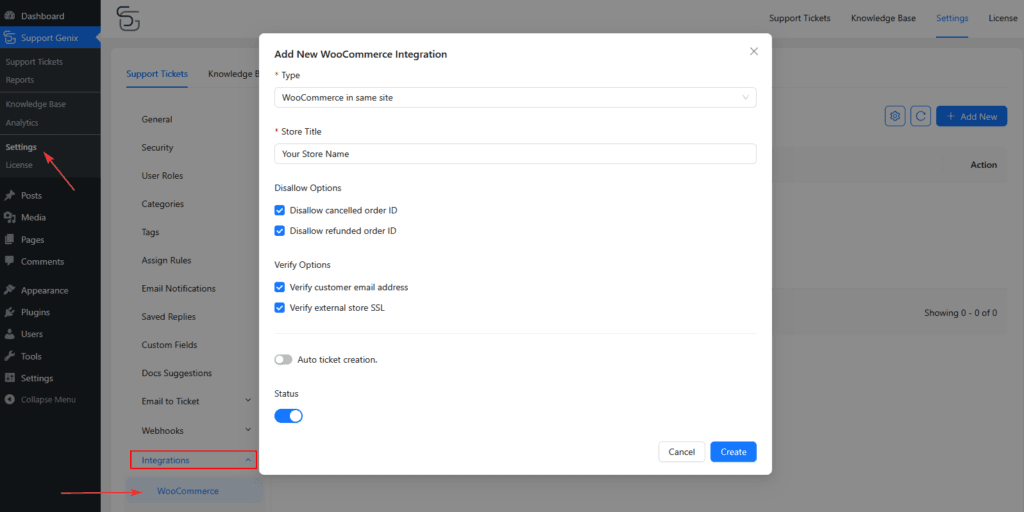Screen dimensions: 1024x512
Task: Open the Type dropdown
Action: (515, 97)
